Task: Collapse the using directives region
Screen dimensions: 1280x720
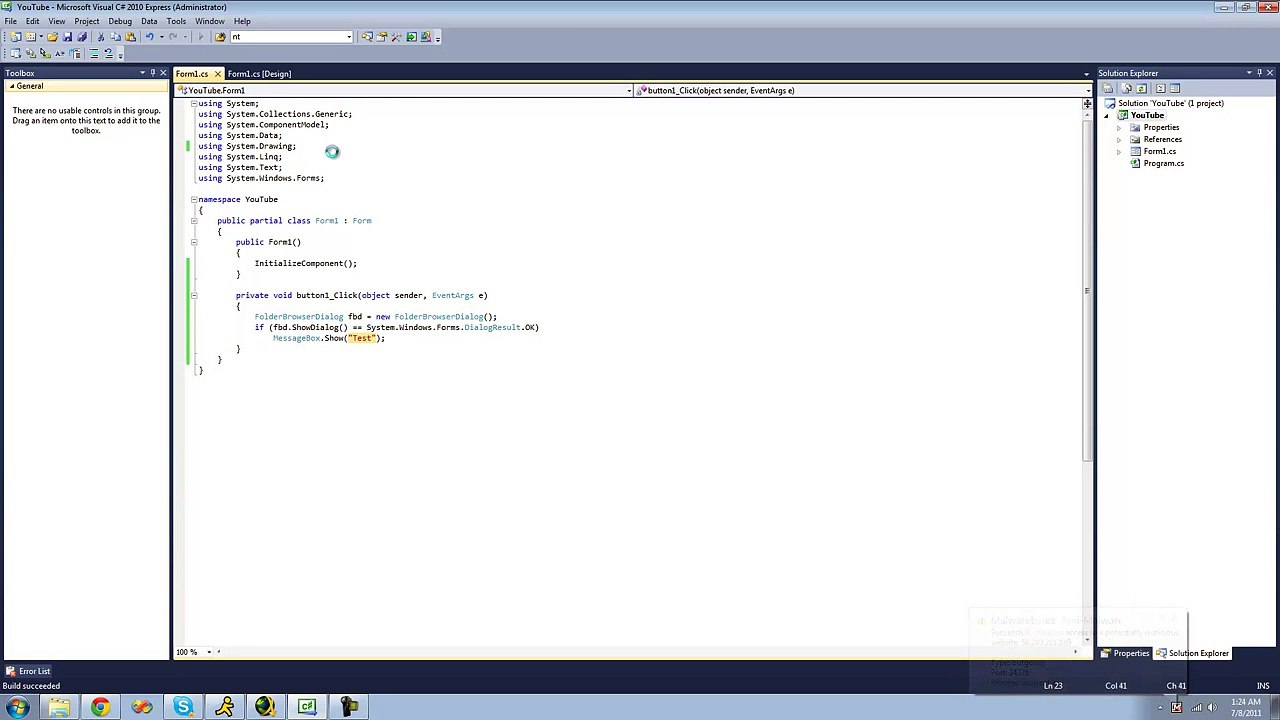Action: pyautogui.click(x=194, y=103)
